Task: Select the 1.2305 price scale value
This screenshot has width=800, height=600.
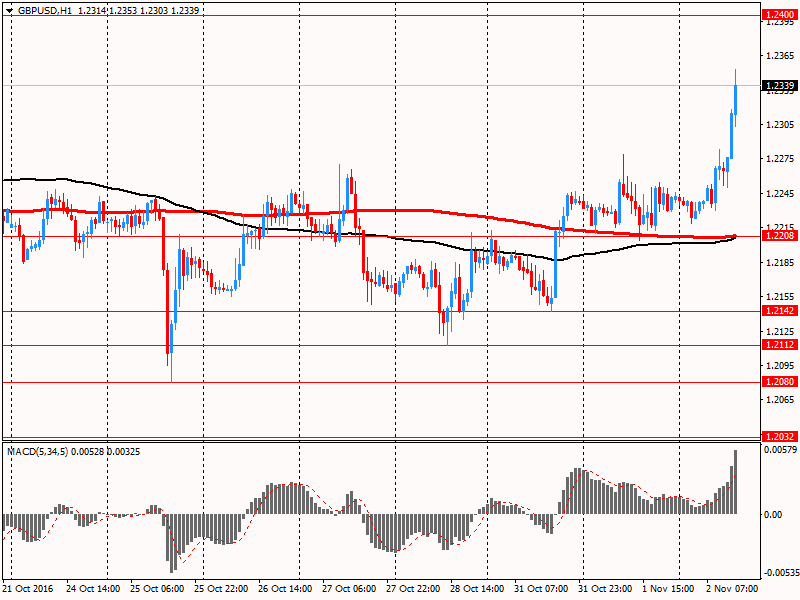Action: point(780,124)
